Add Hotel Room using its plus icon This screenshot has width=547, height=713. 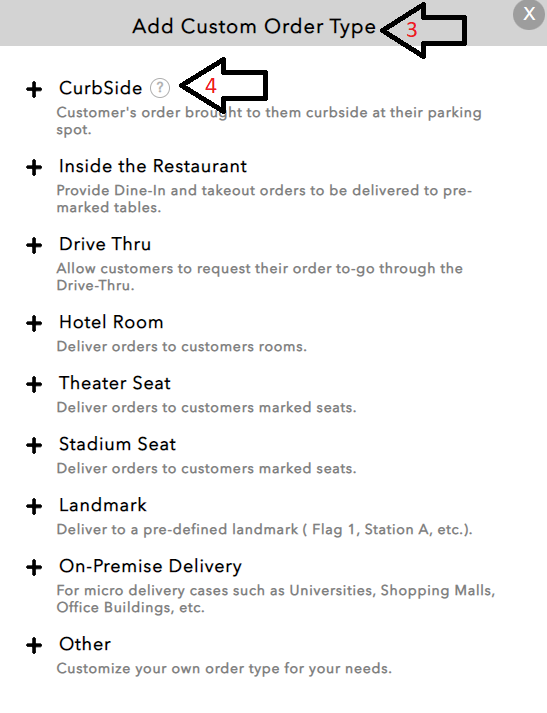34,324
